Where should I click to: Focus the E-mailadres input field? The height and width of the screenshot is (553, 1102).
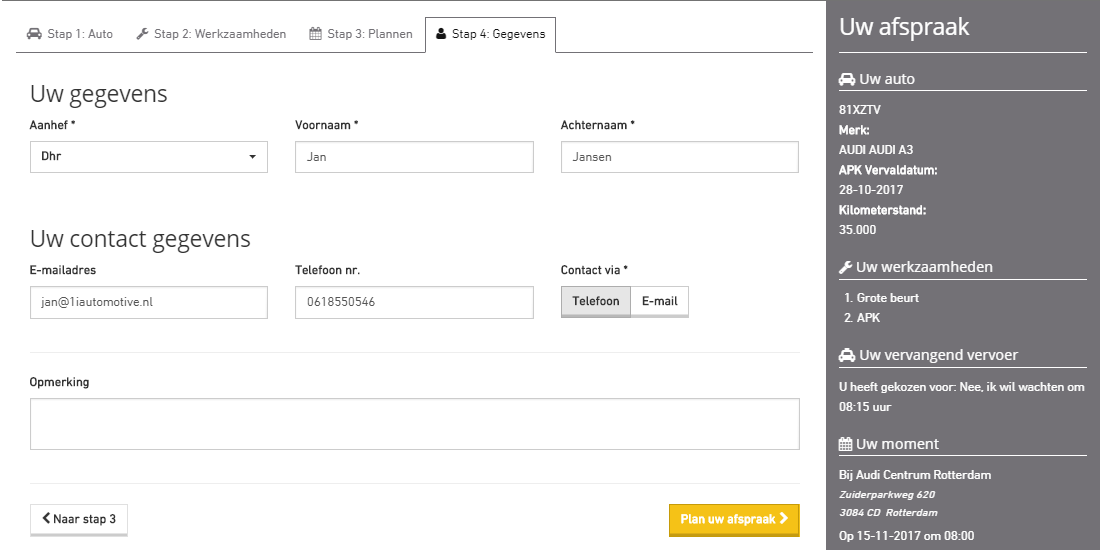pyautogui.click(x=148, y=302)
